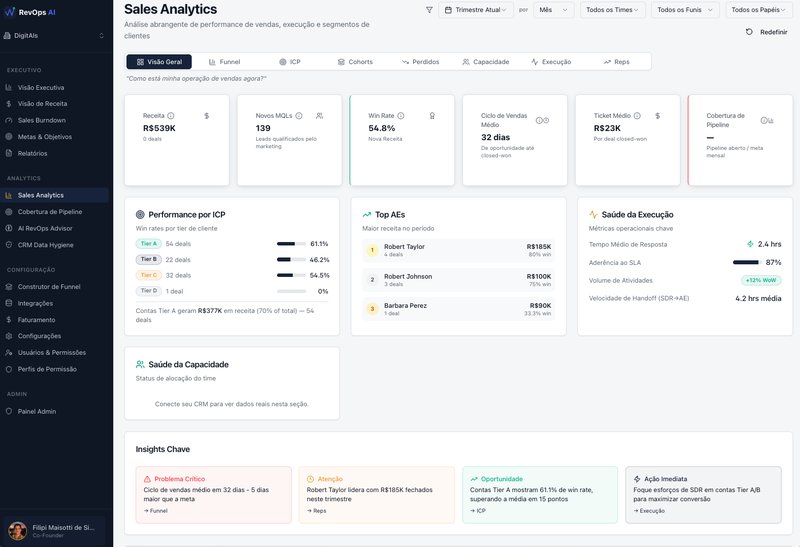This screenshot has height=547, width=800.
Task: Switch to the ICP tab
Action: click(290, 62)
